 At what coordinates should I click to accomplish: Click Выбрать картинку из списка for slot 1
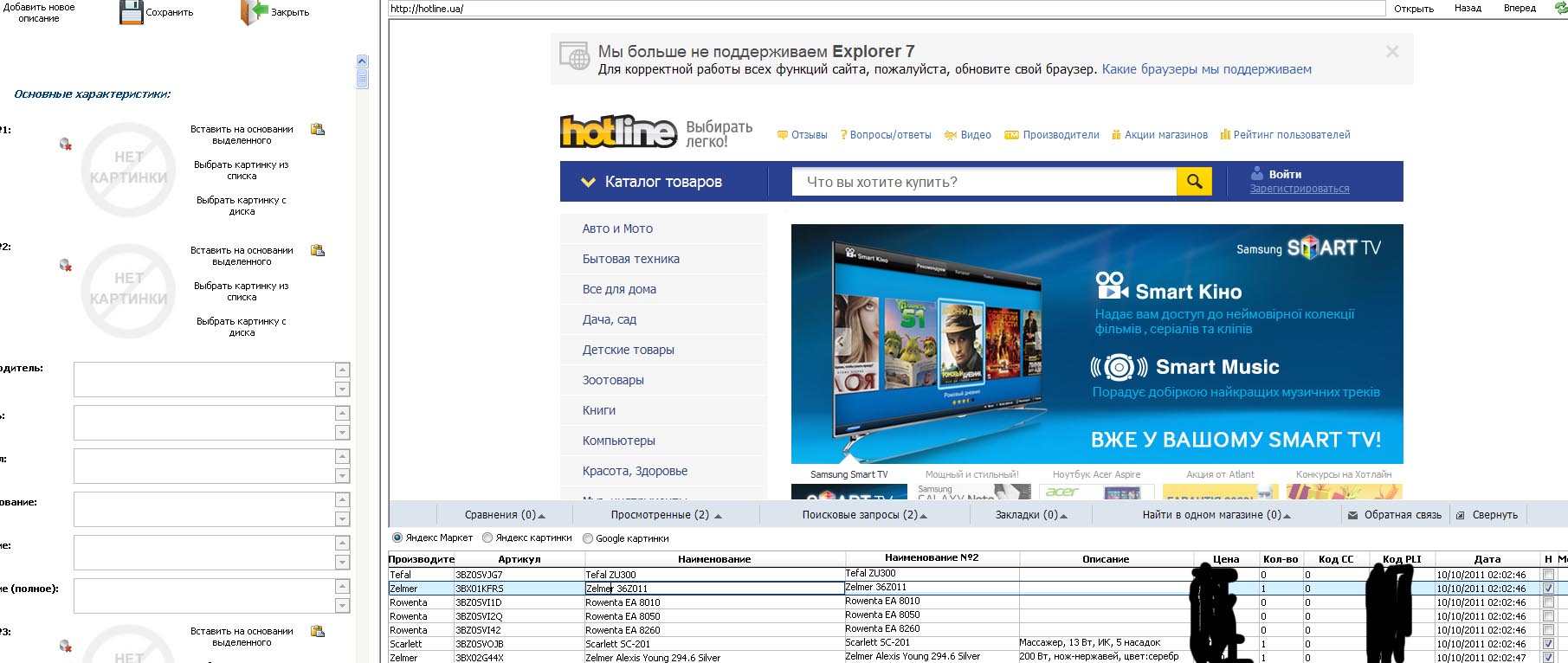click(242, 170)
